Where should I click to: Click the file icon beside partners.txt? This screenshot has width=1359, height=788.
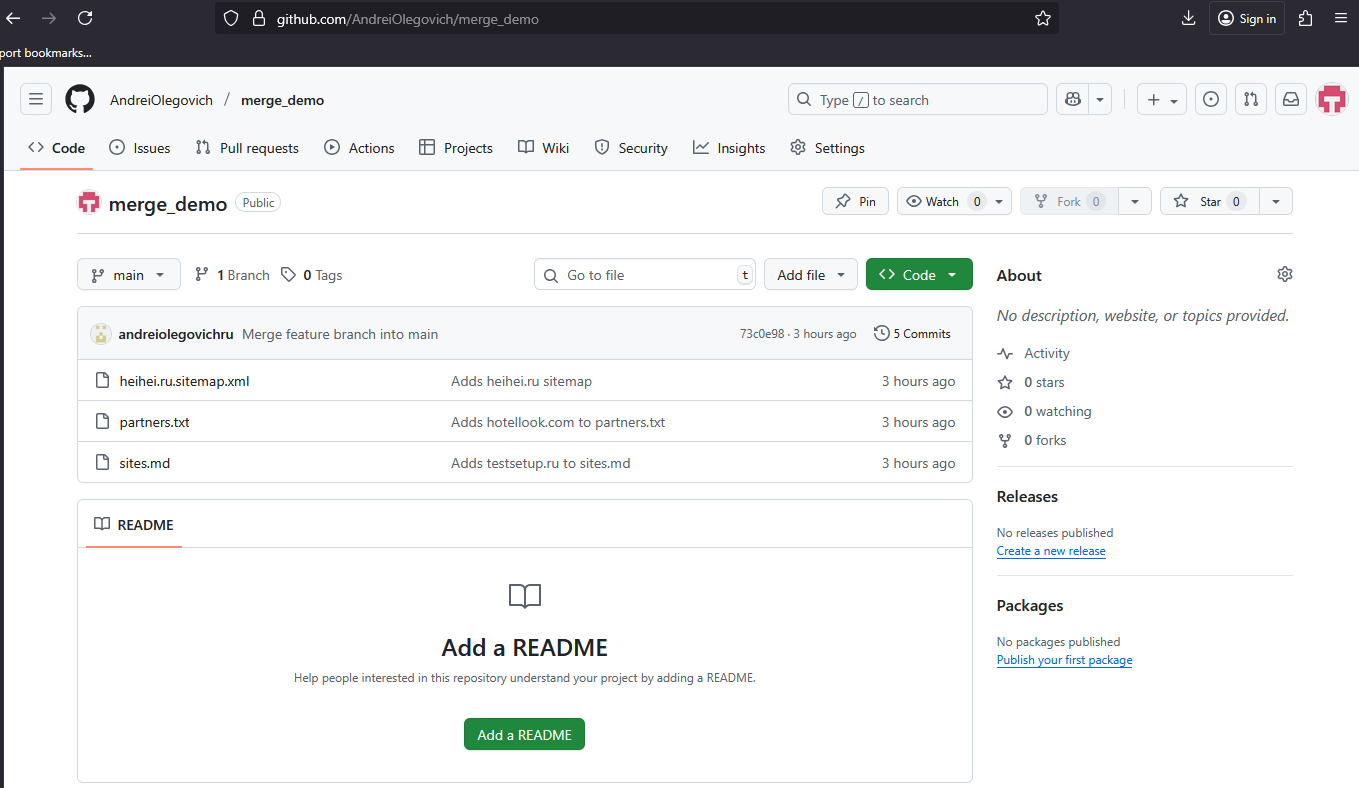click(x=101, y=421)
